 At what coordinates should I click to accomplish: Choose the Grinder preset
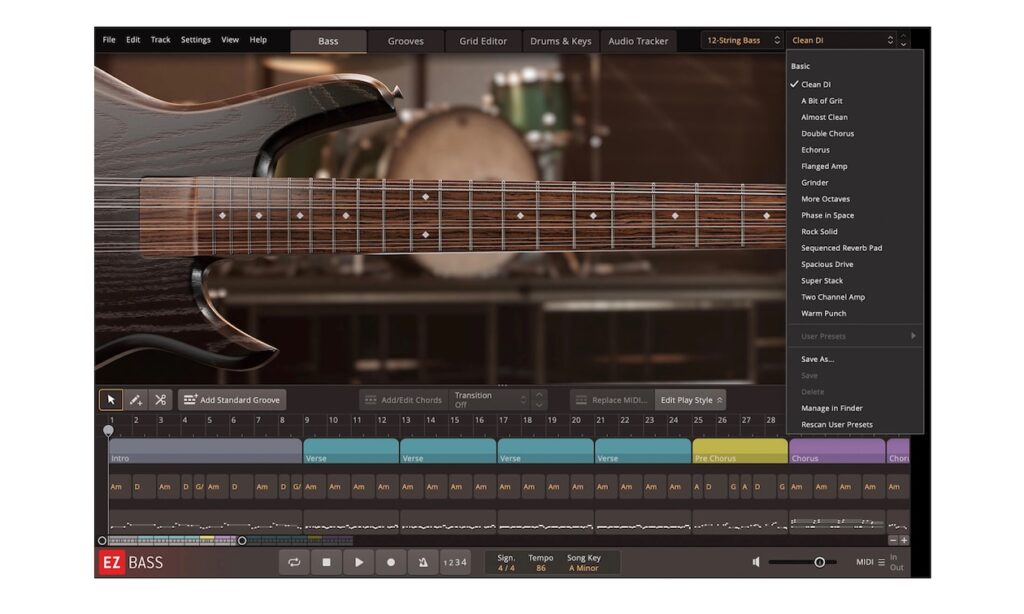855,182
